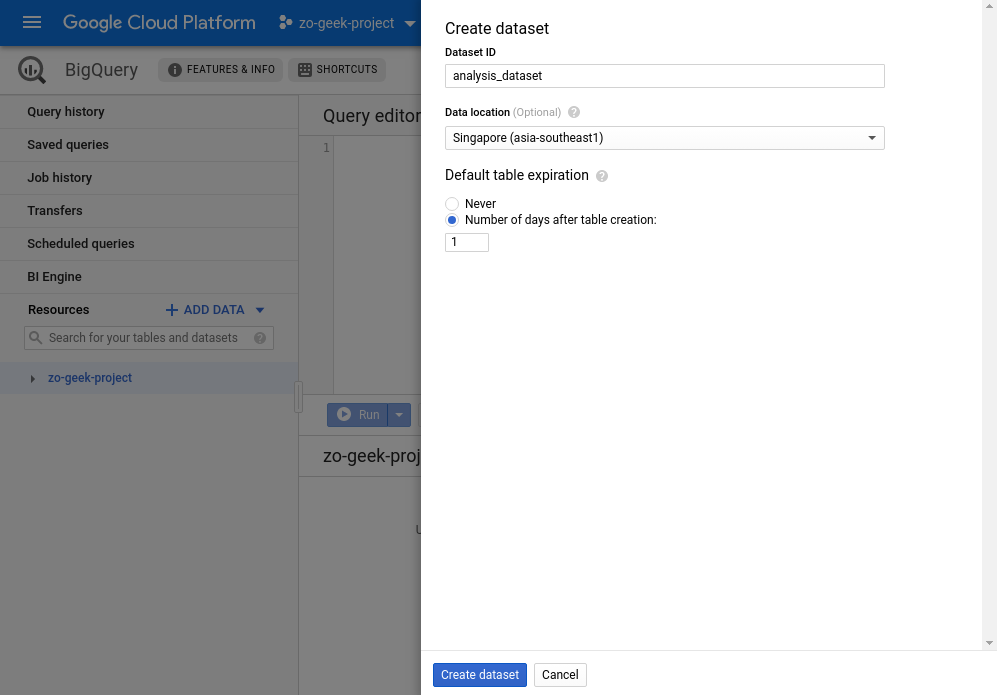997x695 pixels.
Task: Expand the zo-geek-project tree node
Action: click(x=32, y=379)
